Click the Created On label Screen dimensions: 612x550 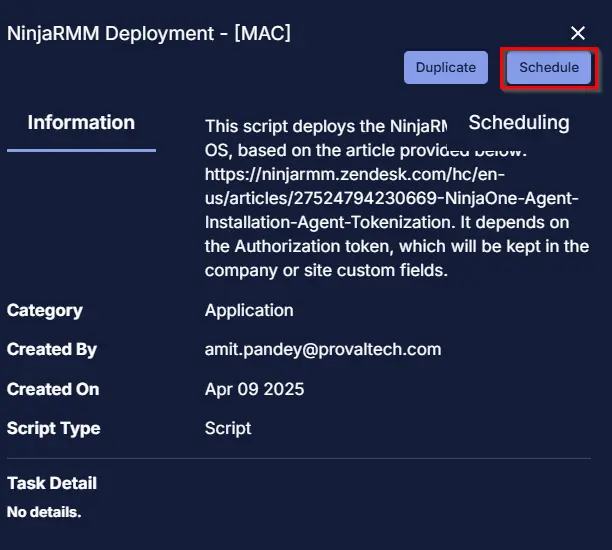coord(53,389)
